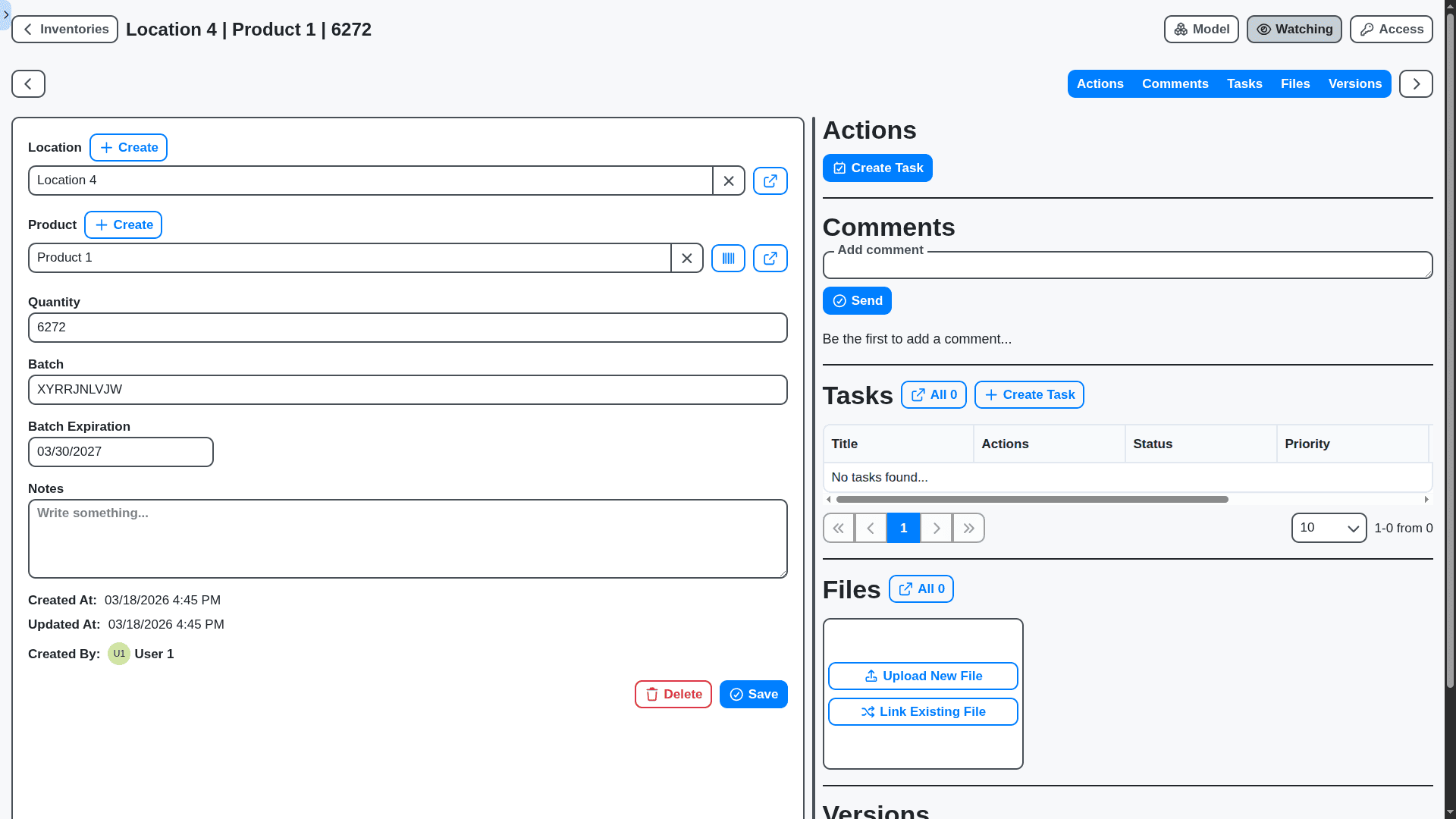
Task: Switch to the Versions tab
Action: pyautogui.click(x=1355, y=83)
